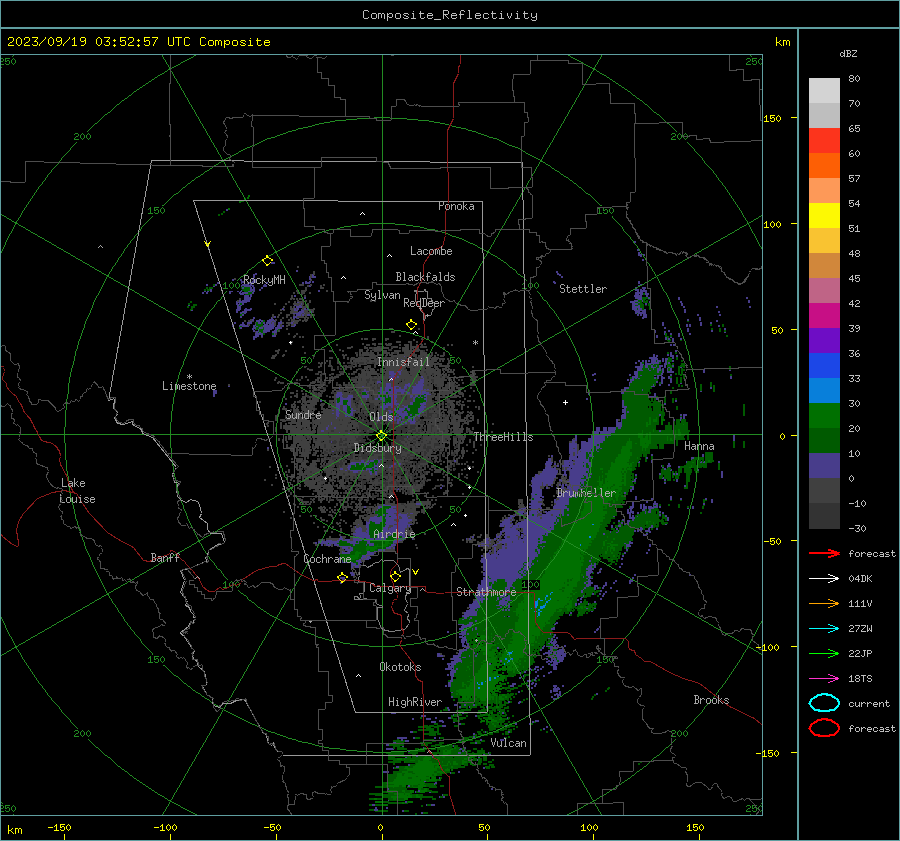This screenshot has height=841, width=900.
Task: Click the red 60-65 dBZ color block
Action: [x=824, y=141]
